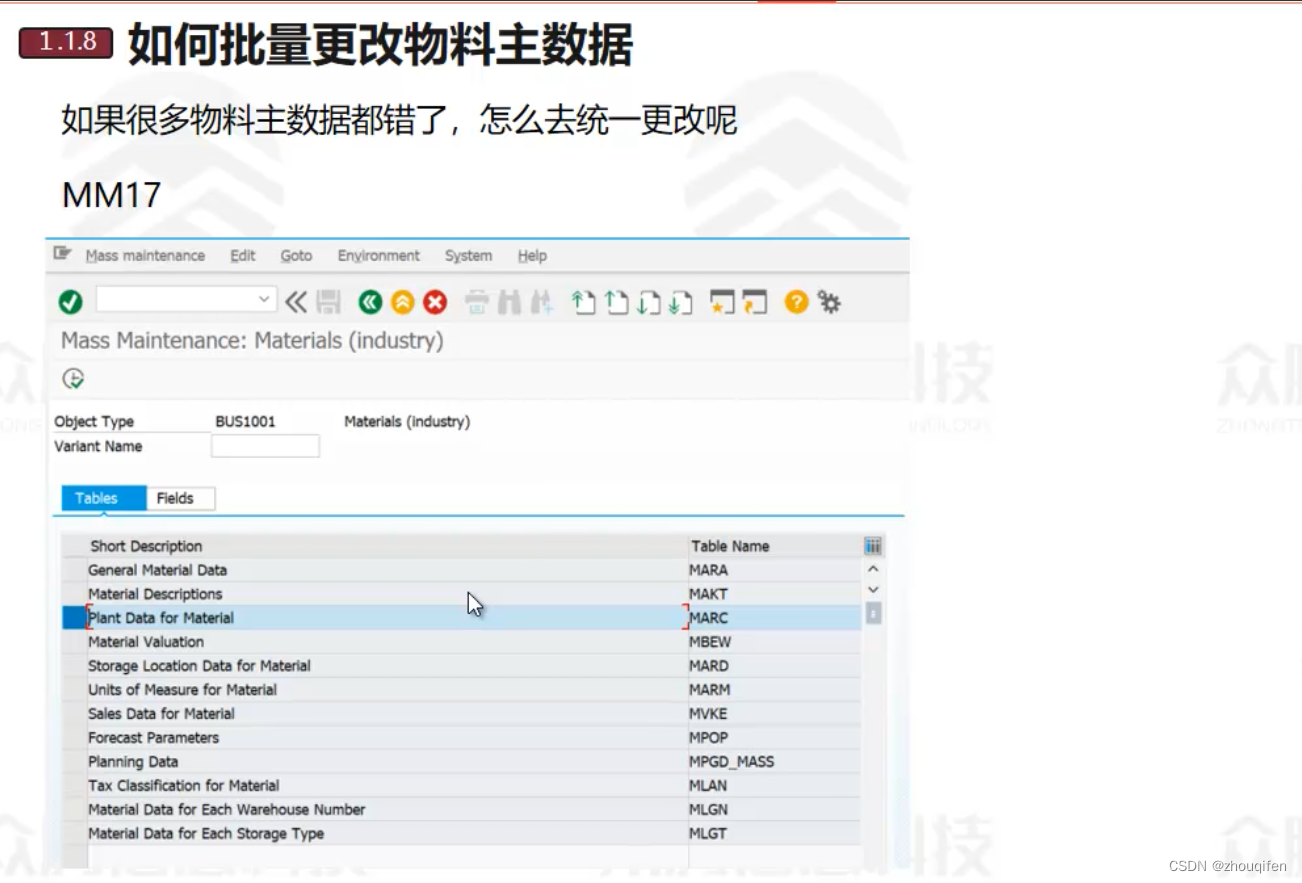Click the red Cancel icon
This screenshot has width=1302, height=883.
(x=434, y=301)
